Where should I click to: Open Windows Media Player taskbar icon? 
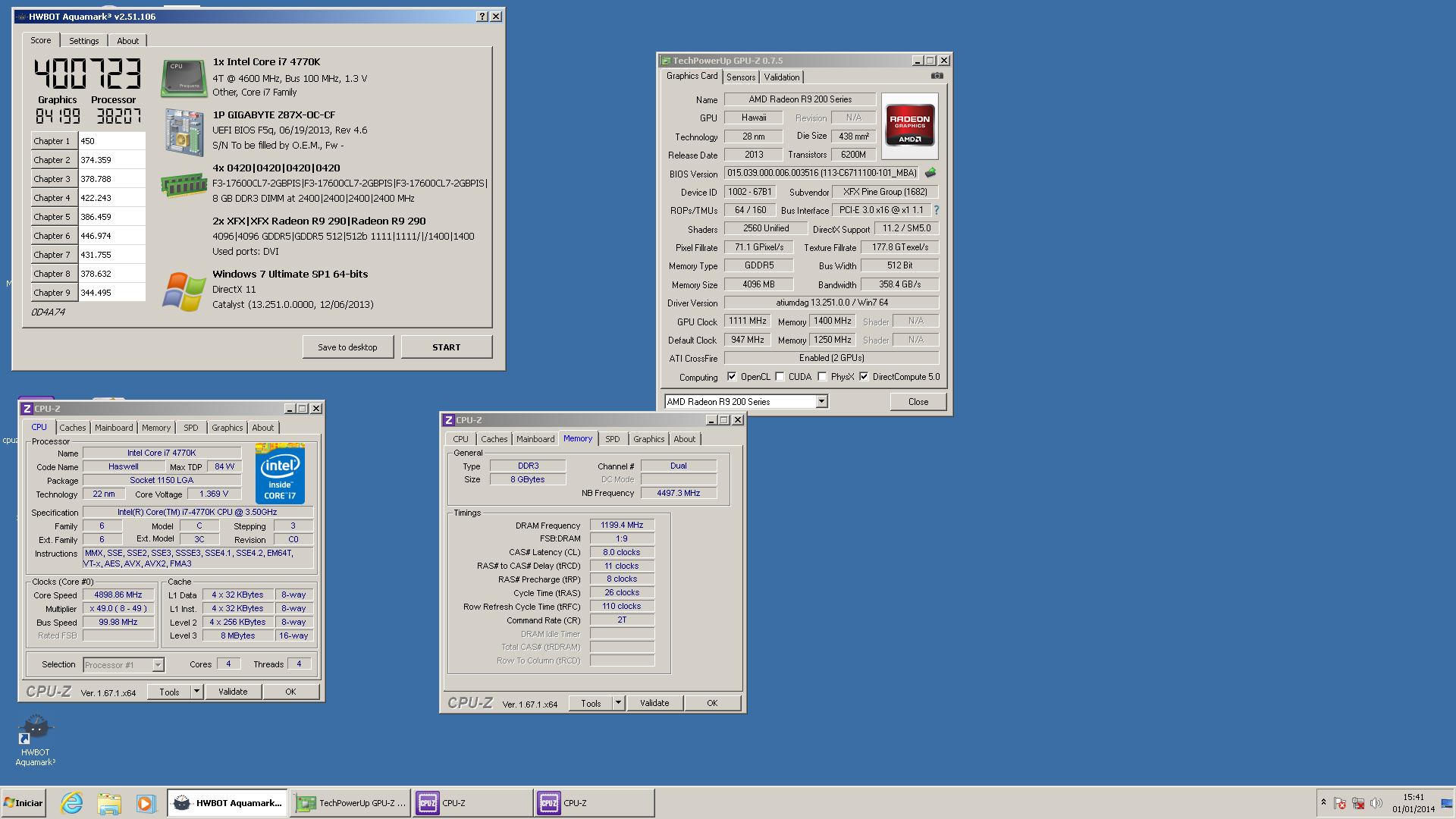(146, 803)
